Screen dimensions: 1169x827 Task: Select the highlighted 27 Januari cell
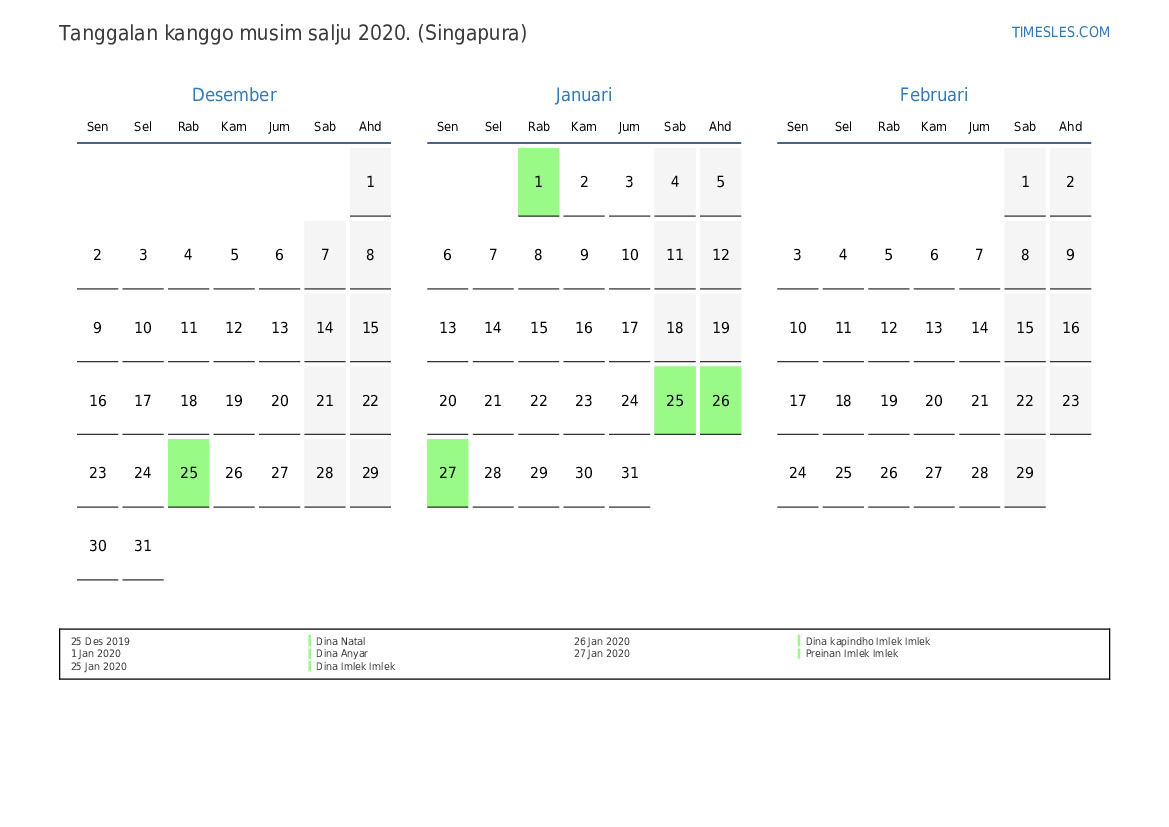pos(448,473)
